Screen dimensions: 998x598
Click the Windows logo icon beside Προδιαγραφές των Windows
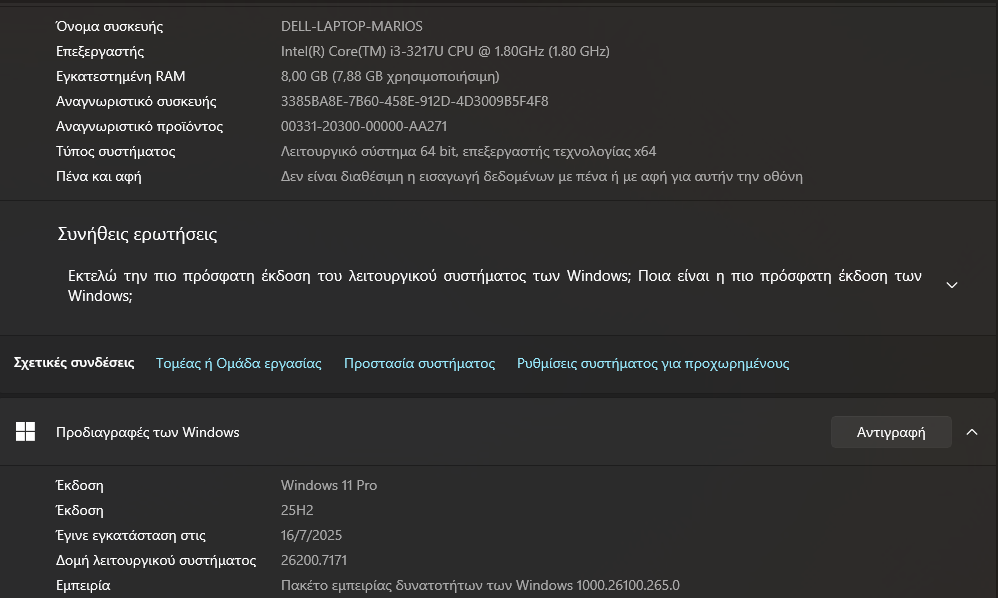[26, 432]
